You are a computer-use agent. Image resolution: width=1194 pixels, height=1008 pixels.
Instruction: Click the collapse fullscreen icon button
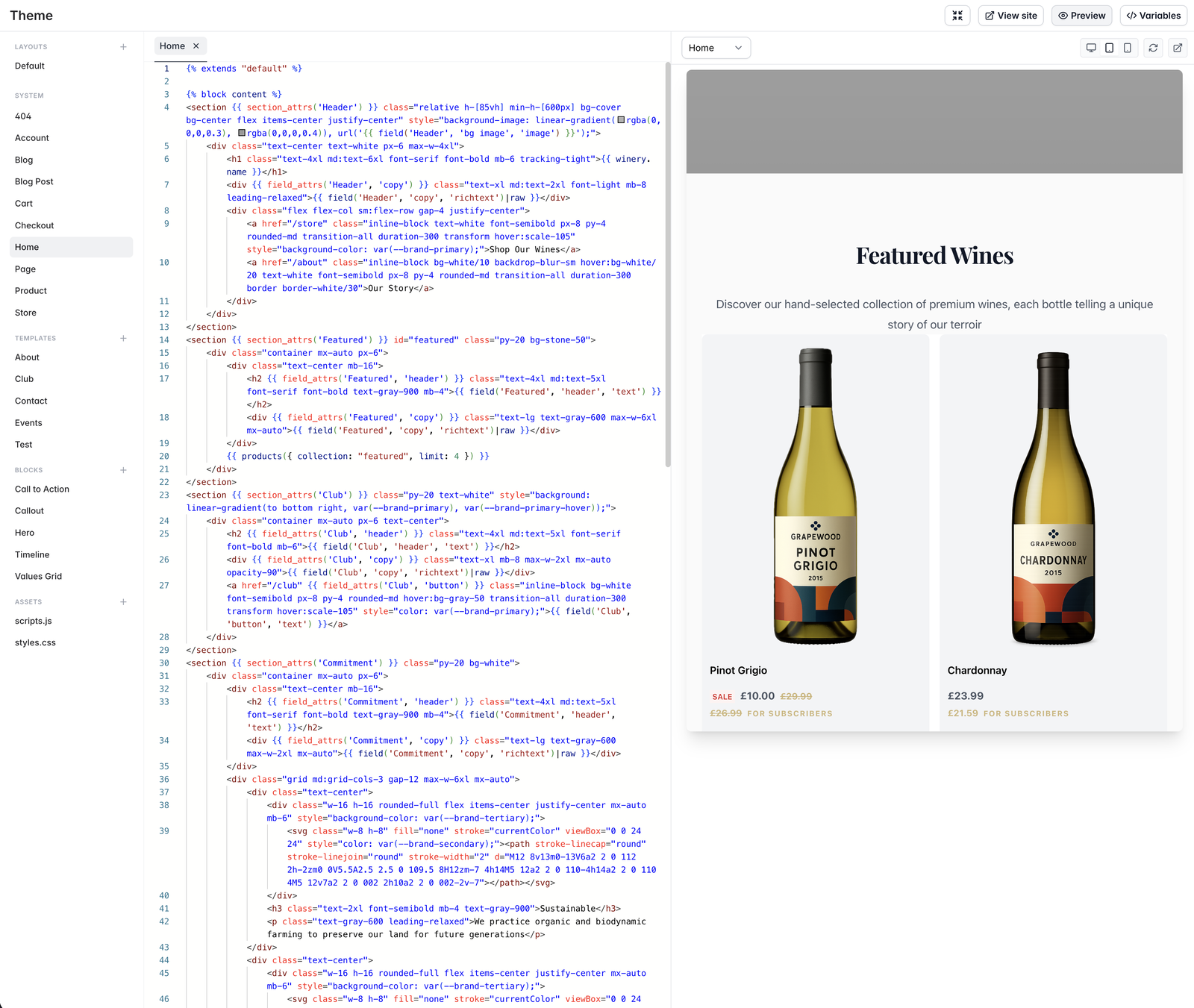point(957,16)
